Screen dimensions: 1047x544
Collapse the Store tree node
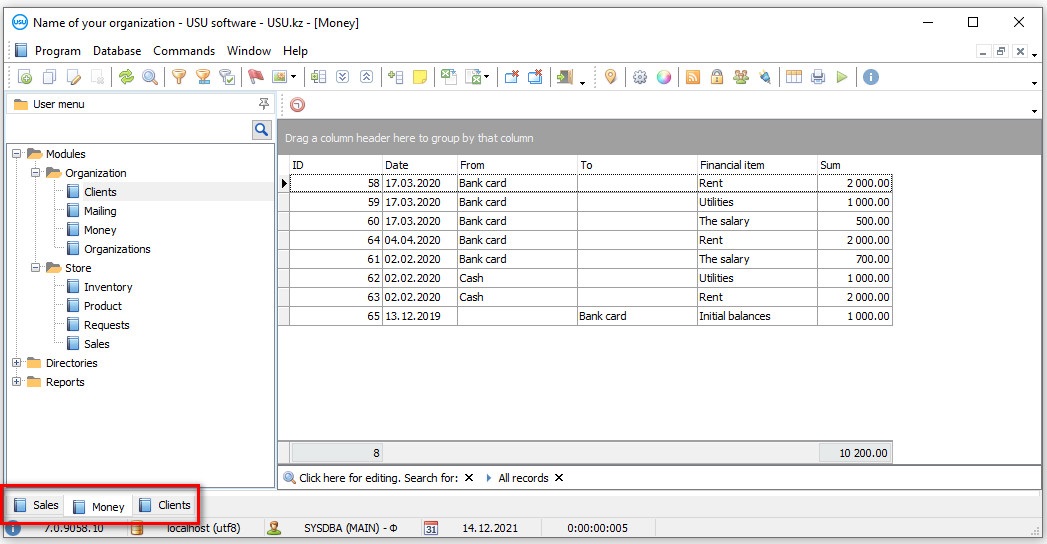(x=35, y=268)
